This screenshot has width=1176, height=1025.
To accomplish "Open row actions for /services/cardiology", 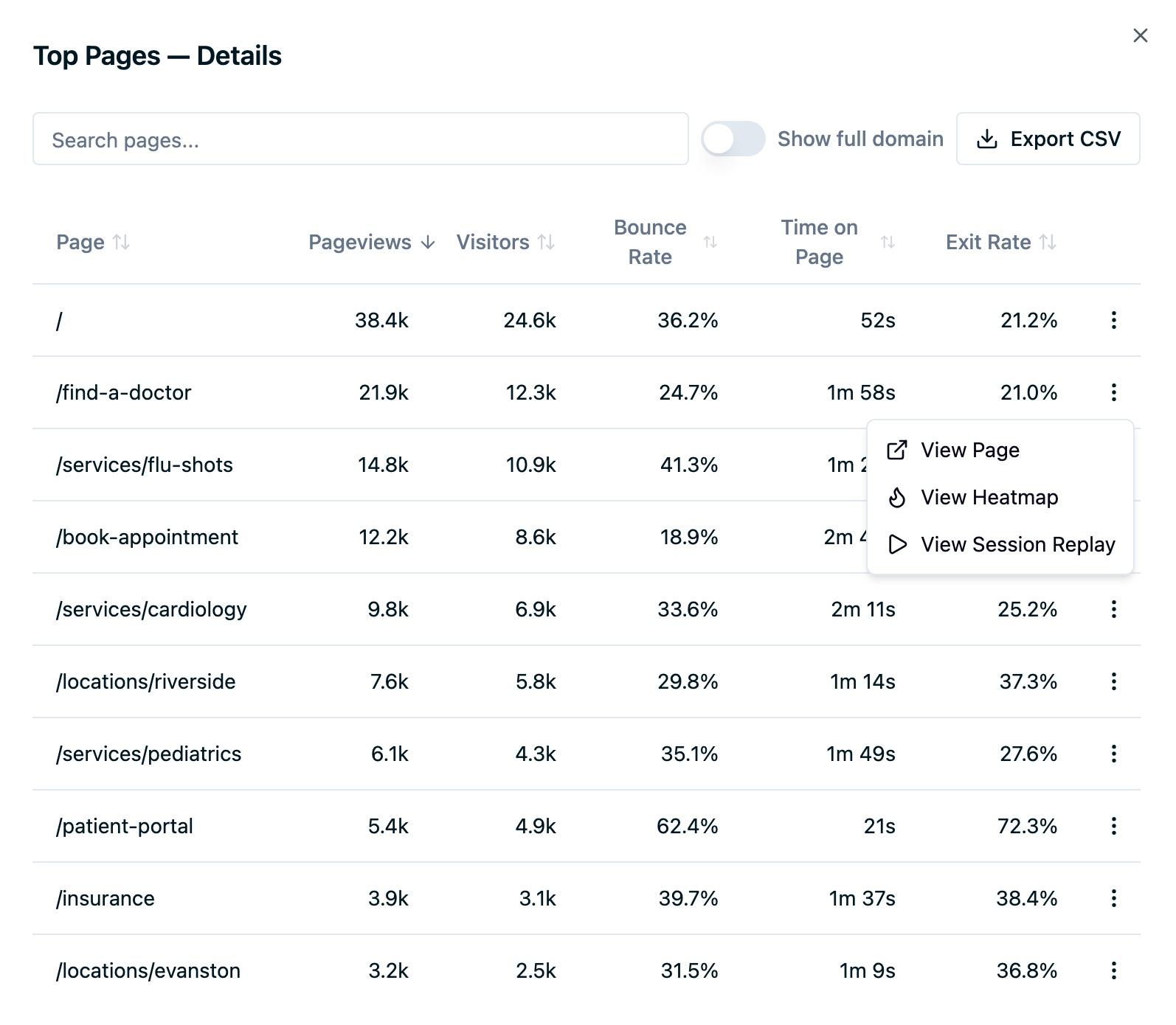I will coord(1113,609).
